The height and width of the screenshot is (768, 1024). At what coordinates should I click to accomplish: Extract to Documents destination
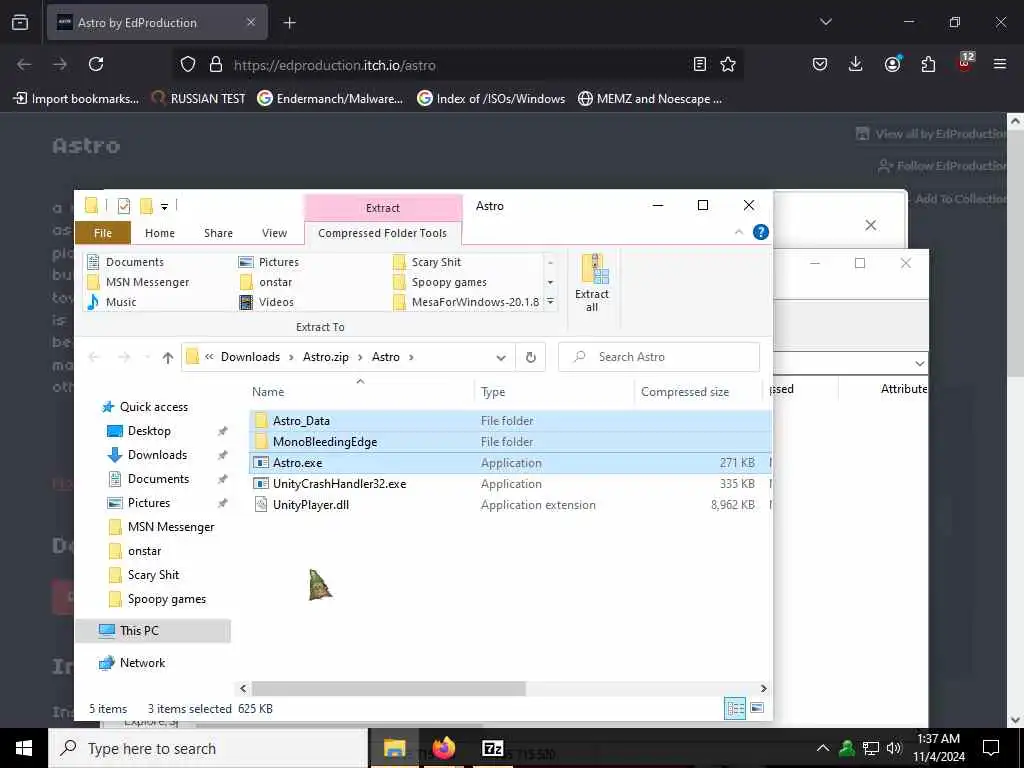coord(126,262)
